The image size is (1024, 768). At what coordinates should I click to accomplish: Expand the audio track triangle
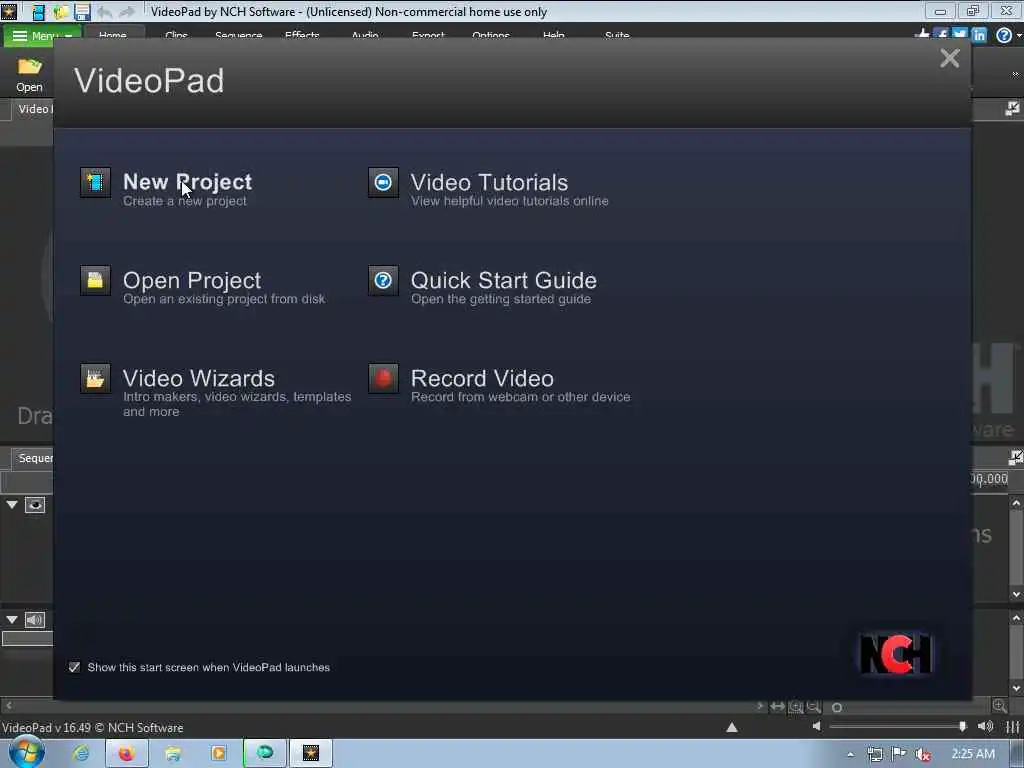pos(12,620)
